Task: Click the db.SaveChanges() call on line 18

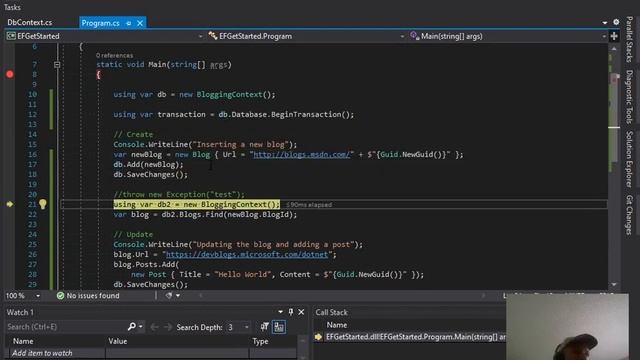Action: [151, 175]
